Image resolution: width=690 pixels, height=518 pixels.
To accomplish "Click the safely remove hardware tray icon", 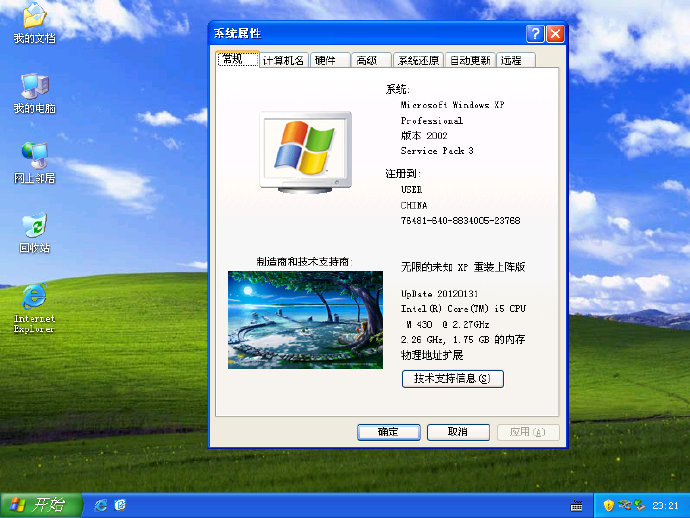I will click(x=639, y=505).
